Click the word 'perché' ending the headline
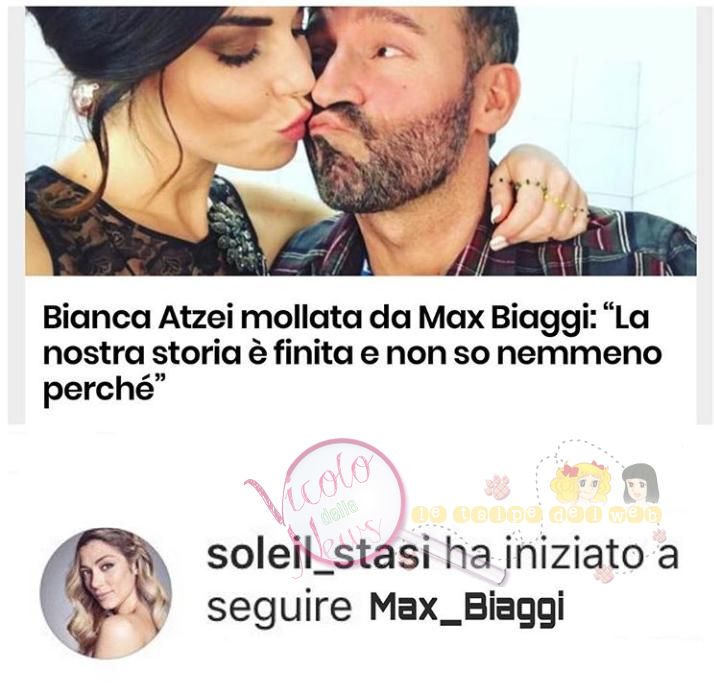Image resolution: width=714 pixels, height=695 pixels. tap(97, 391)
